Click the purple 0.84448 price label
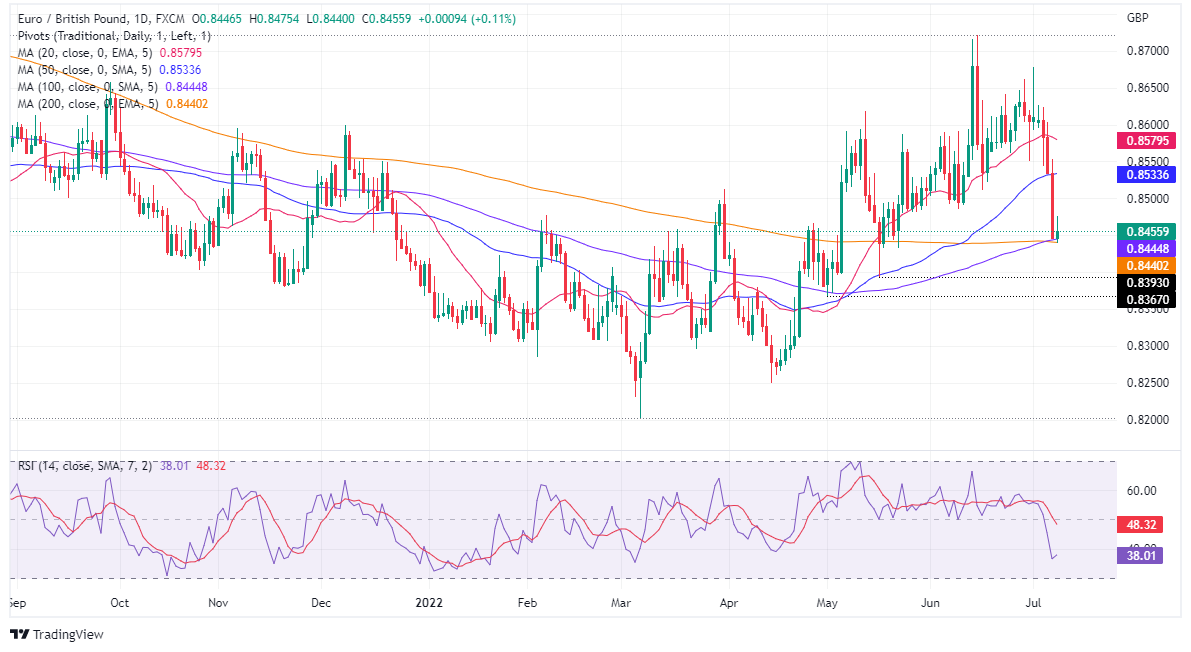 tap(1146, 248)
